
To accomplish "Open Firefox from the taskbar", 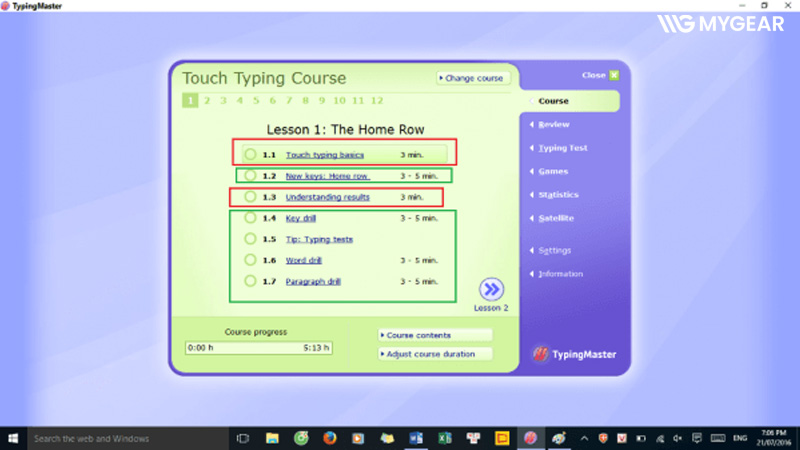I will 330,438.
